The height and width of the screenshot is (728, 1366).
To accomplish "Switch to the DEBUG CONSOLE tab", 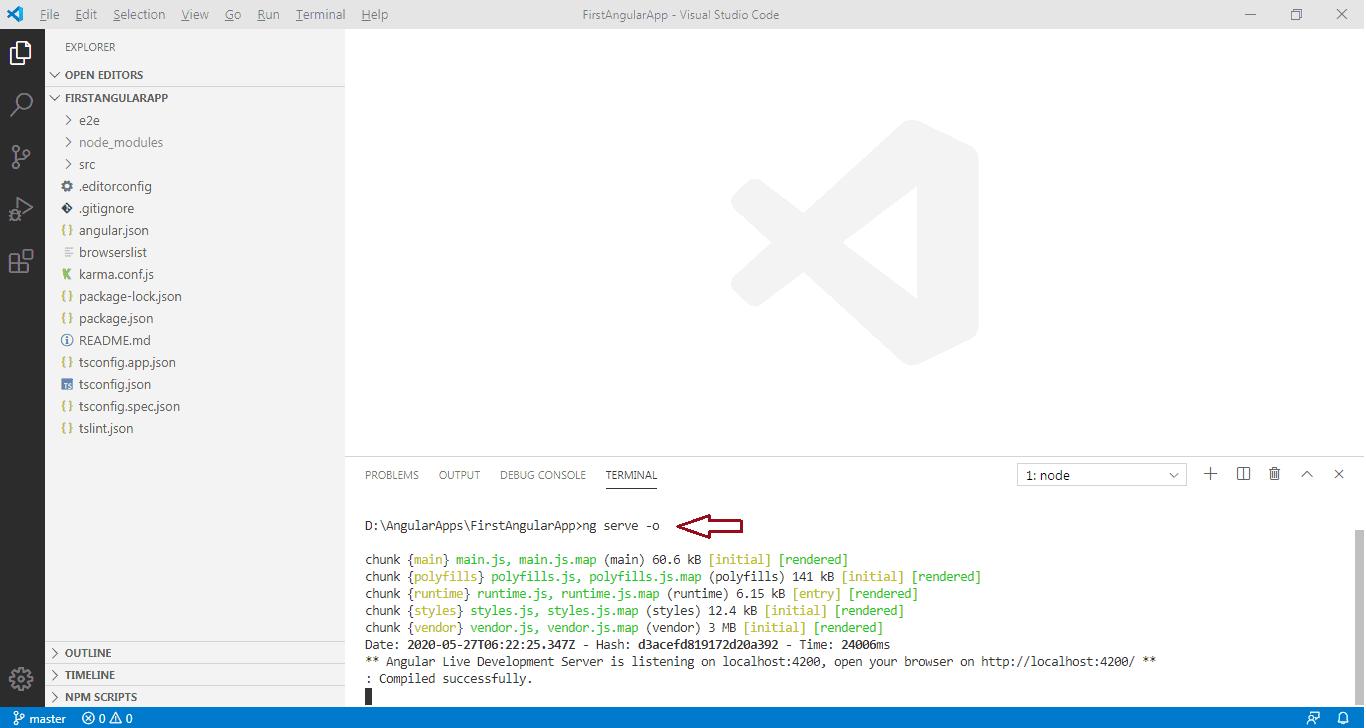I will point(542,475).
